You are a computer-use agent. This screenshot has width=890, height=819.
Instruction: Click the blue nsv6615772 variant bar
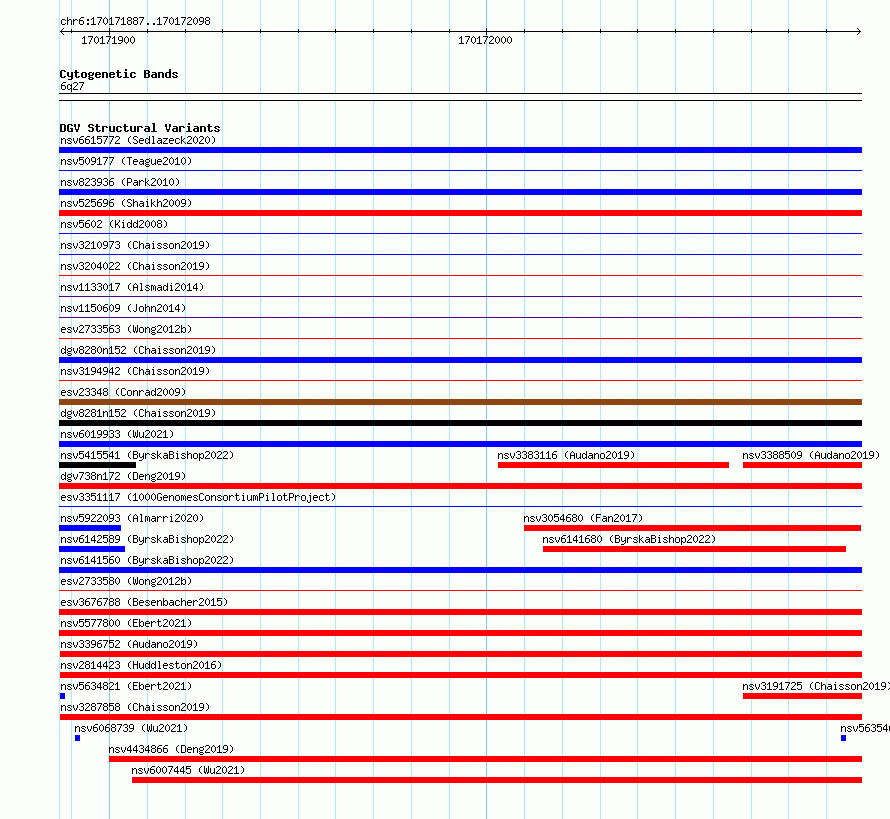pos(460,150)
